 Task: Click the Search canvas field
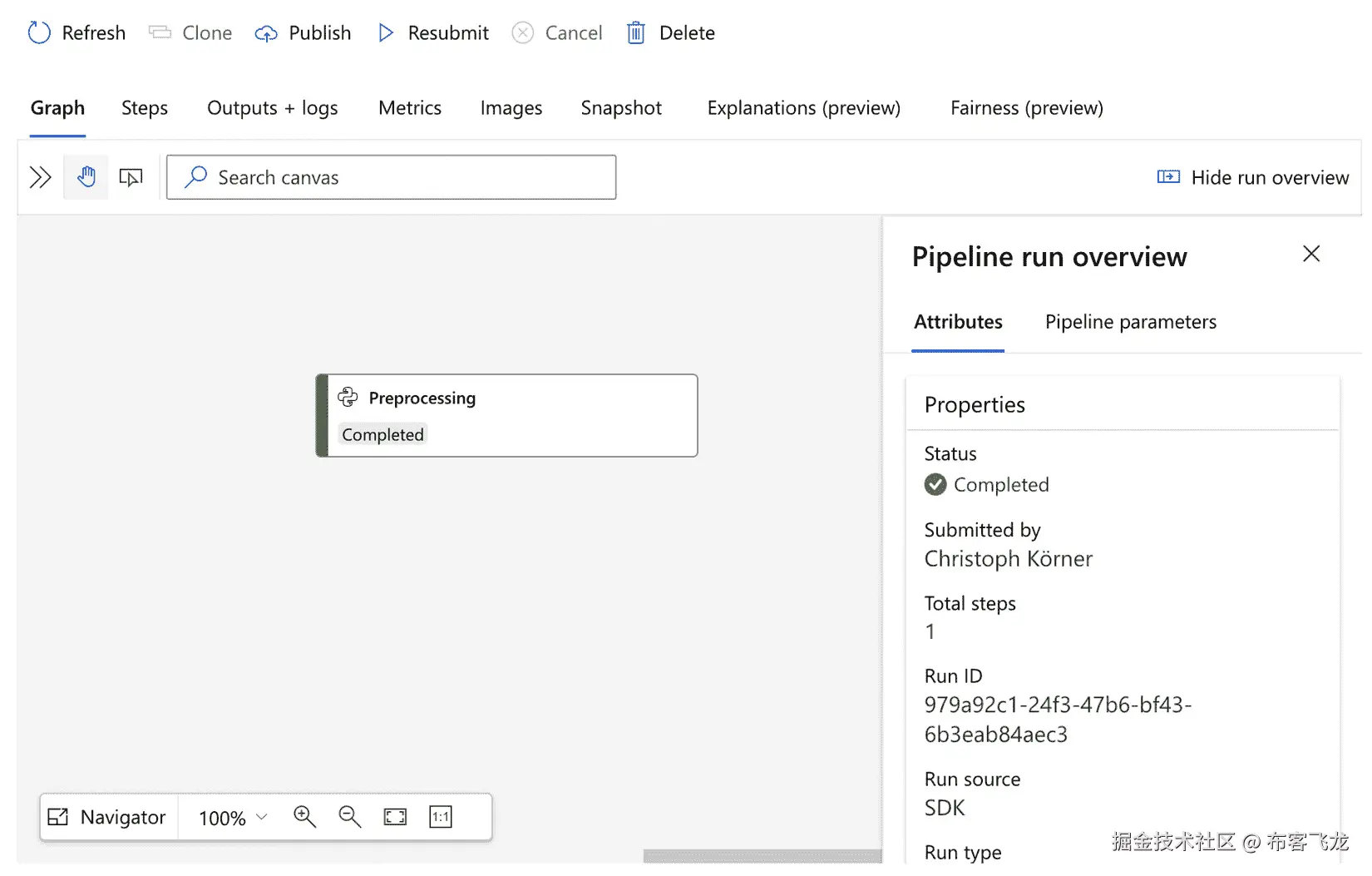pyautogui.click(x=391, y=177)
